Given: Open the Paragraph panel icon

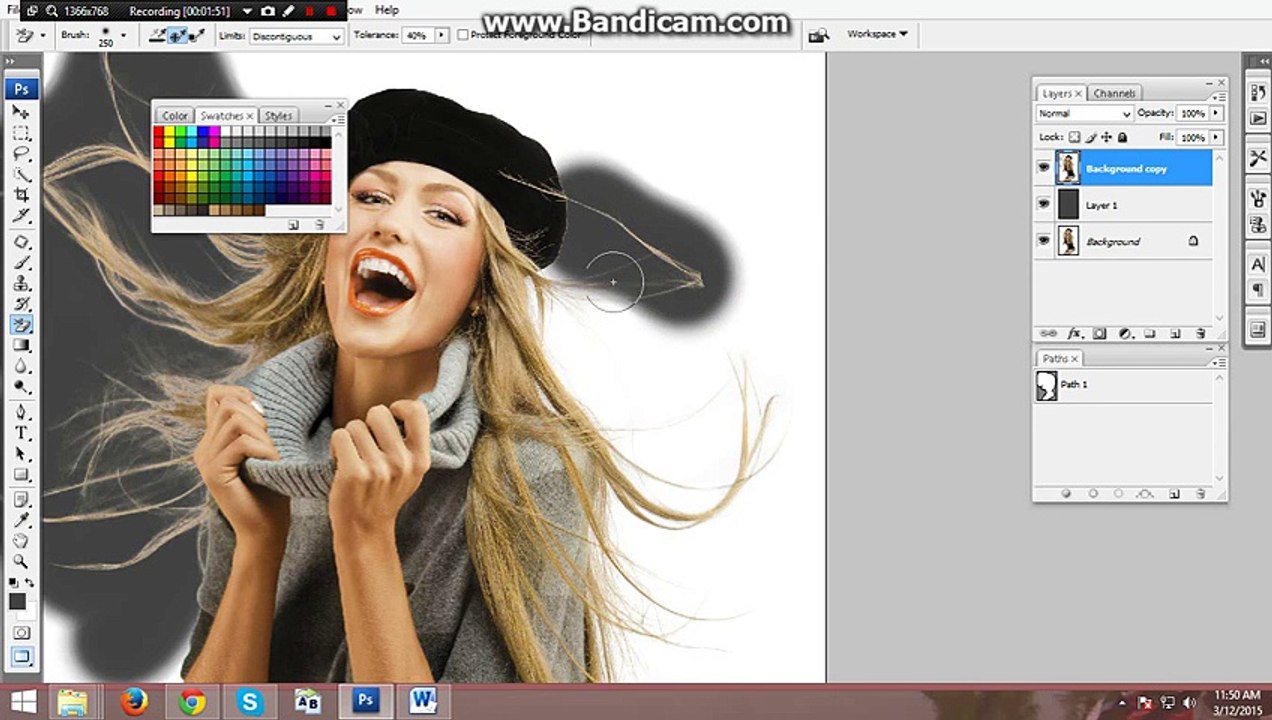Looking at the screenshot, I should (x=1257, y=290).
